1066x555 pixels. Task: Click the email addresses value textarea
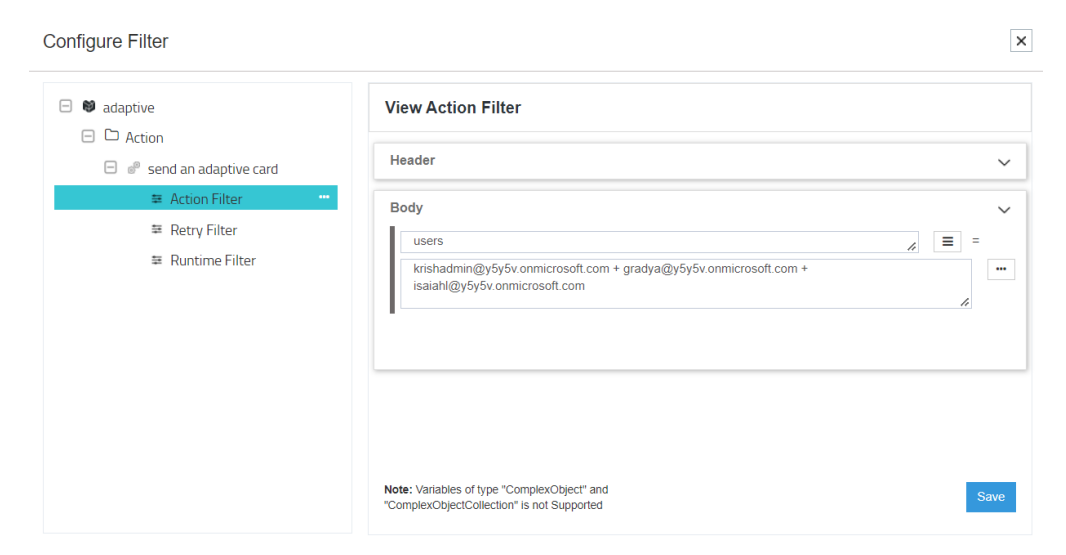click(685, 284)
